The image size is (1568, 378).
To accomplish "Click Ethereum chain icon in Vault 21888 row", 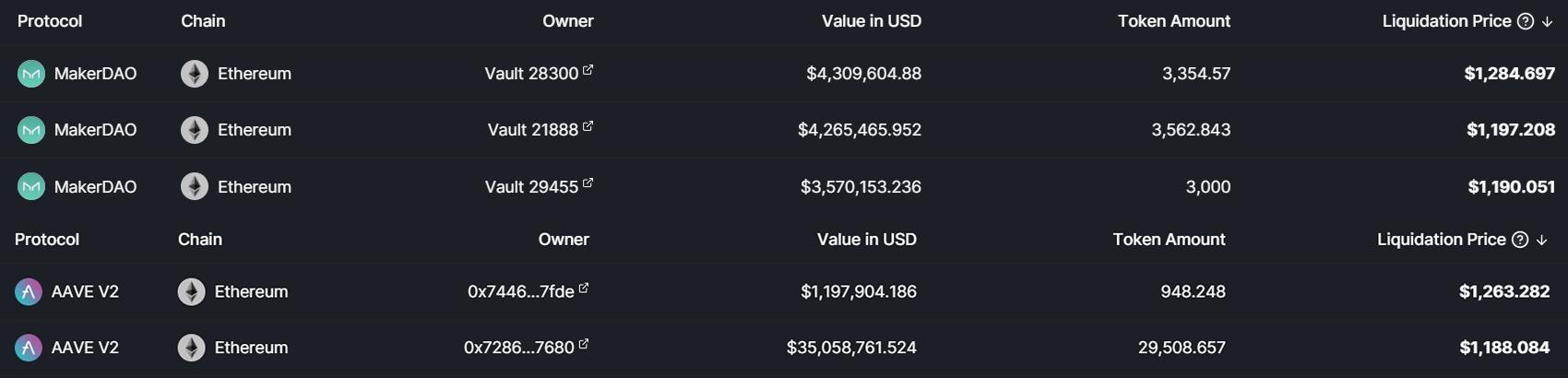I will [195, 130].
